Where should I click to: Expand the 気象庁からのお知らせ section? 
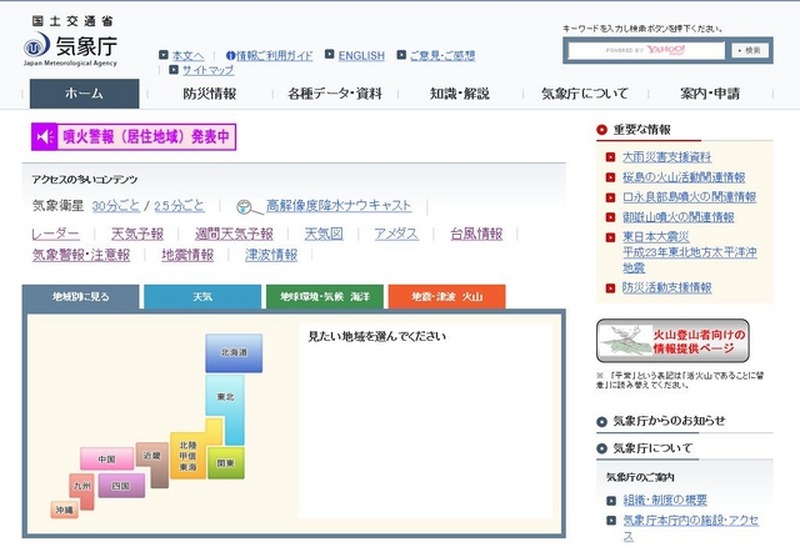pos(667,421)
